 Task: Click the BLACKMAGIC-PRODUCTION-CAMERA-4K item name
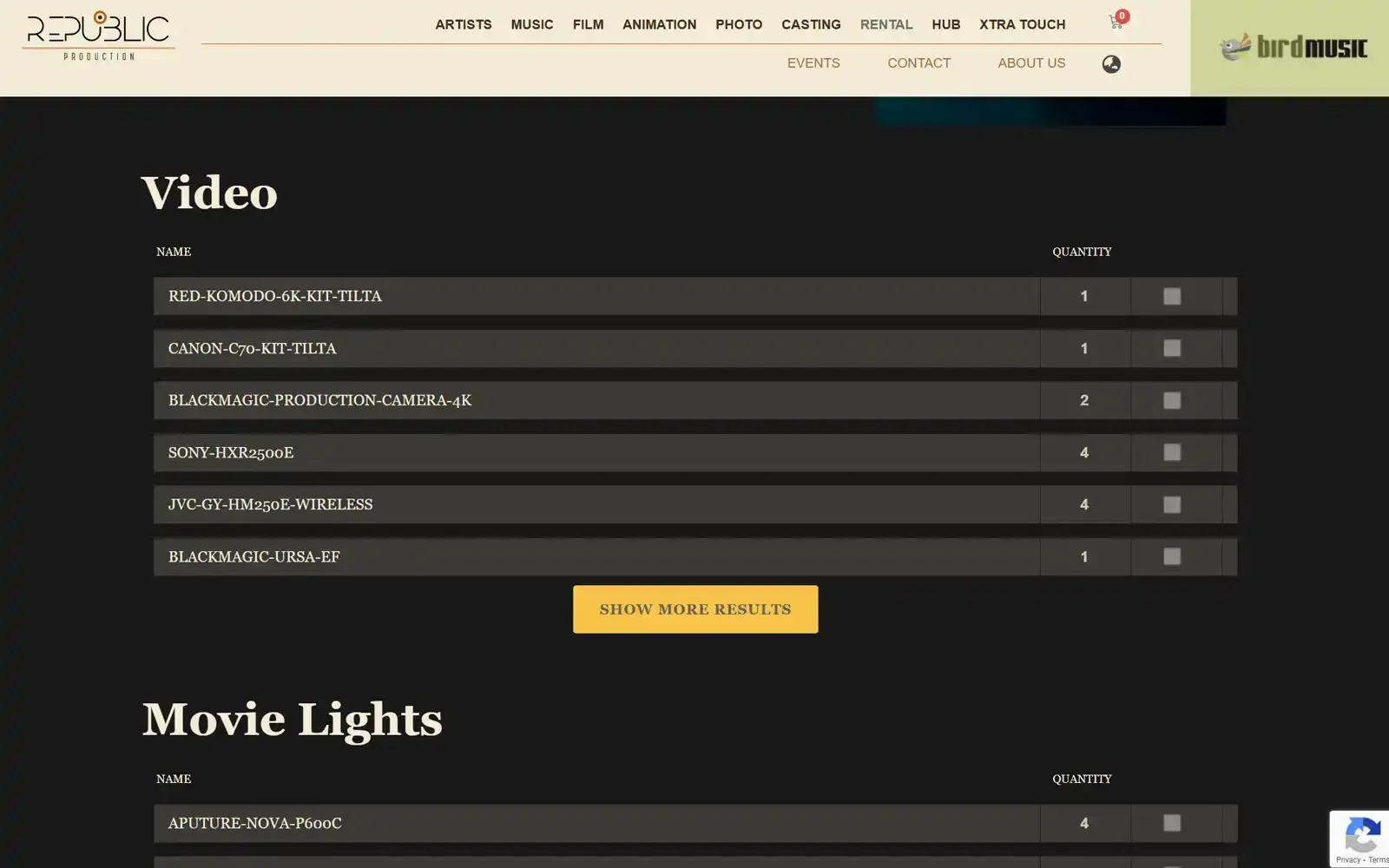click(320, 401)
